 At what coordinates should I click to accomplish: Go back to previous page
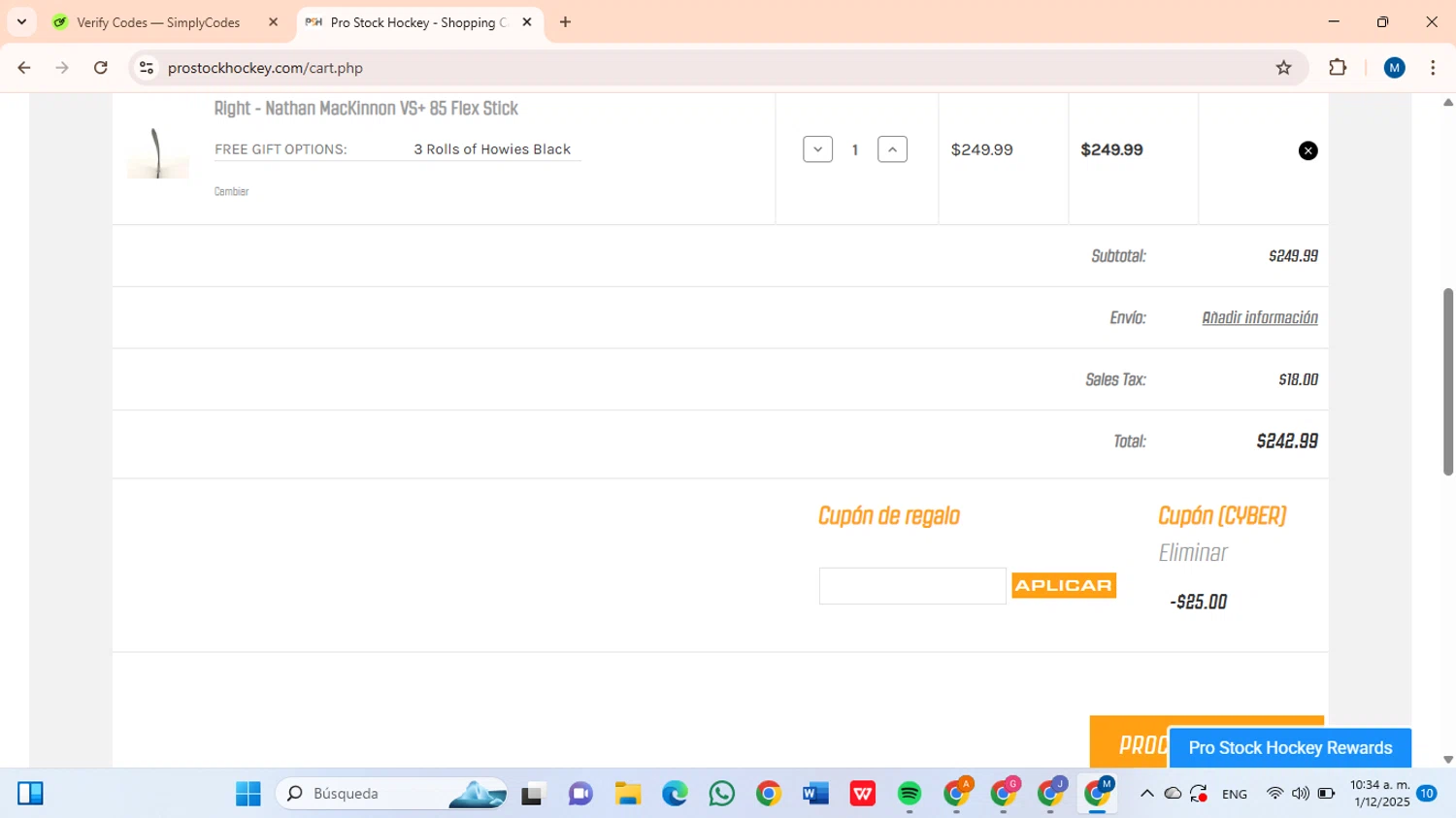click(x=24, y=68)
